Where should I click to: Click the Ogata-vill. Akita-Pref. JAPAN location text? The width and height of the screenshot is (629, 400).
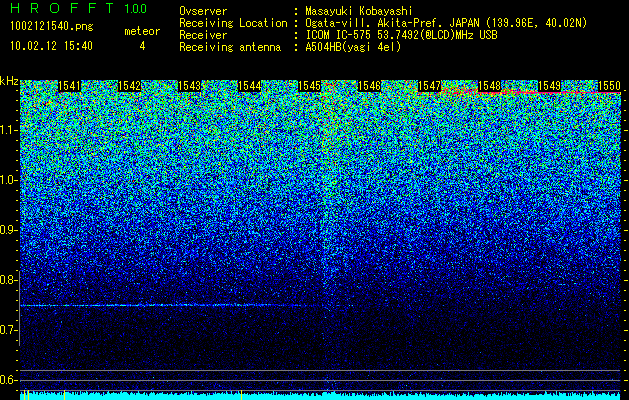coord(446,23)
